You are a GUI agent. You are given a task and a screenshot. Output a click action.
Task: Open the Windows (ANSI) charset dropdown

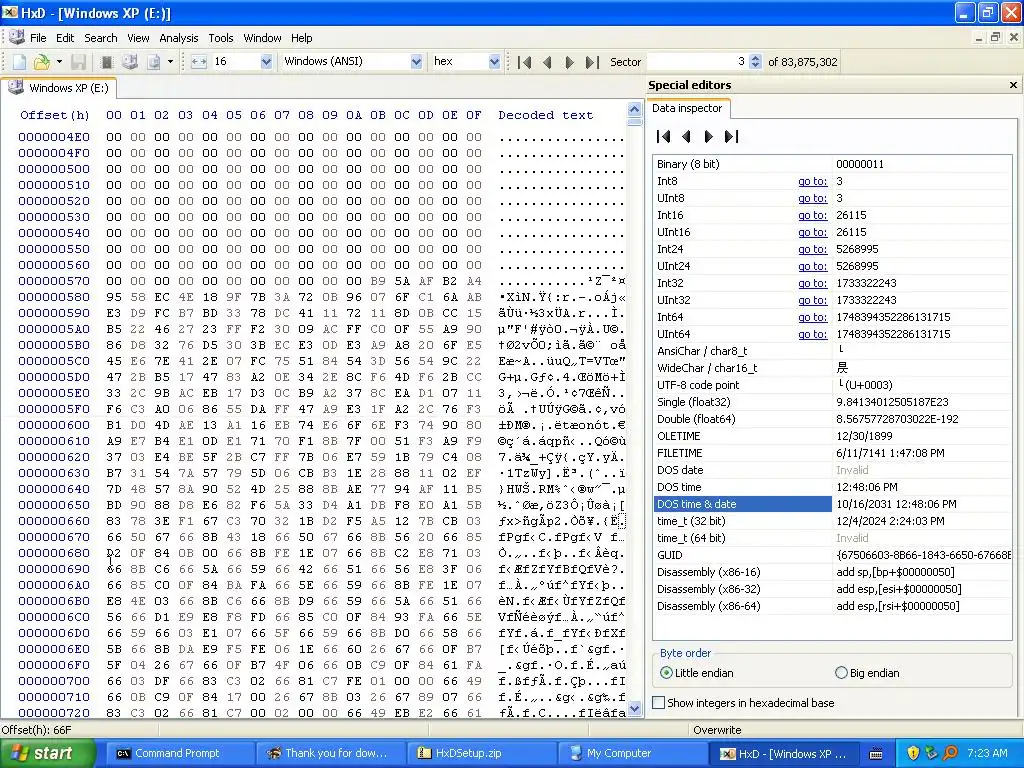tap(416, 61)
